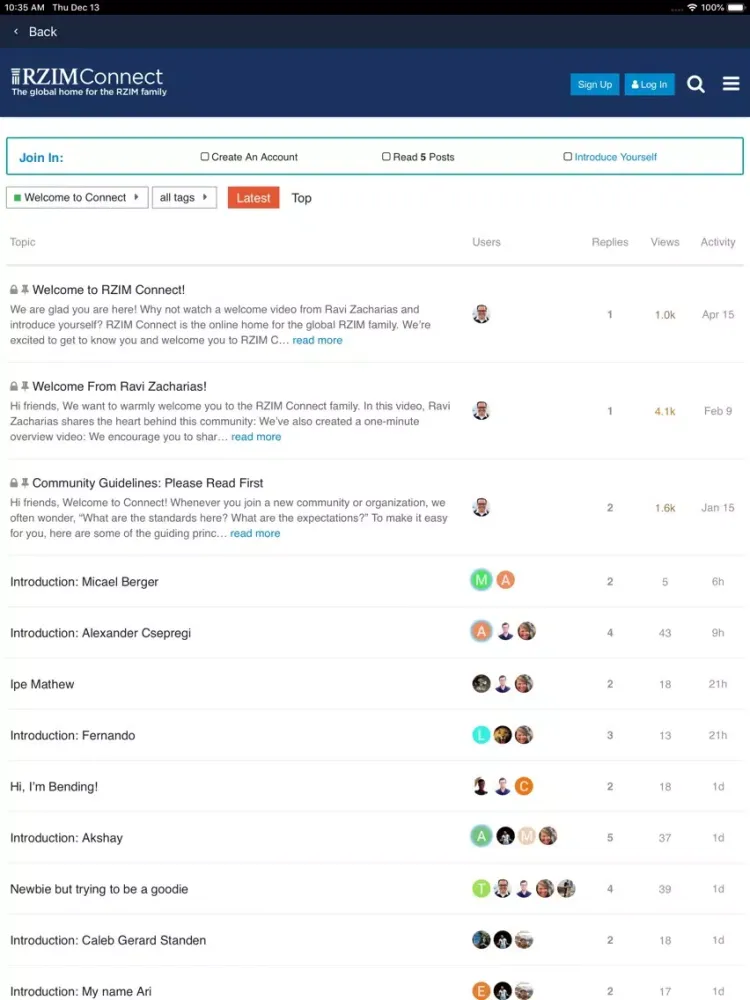Image resolution: width=750 pixels, height=1000 pixels.
Task: Open the Introduce Yourself link
Action: point(615,157)
